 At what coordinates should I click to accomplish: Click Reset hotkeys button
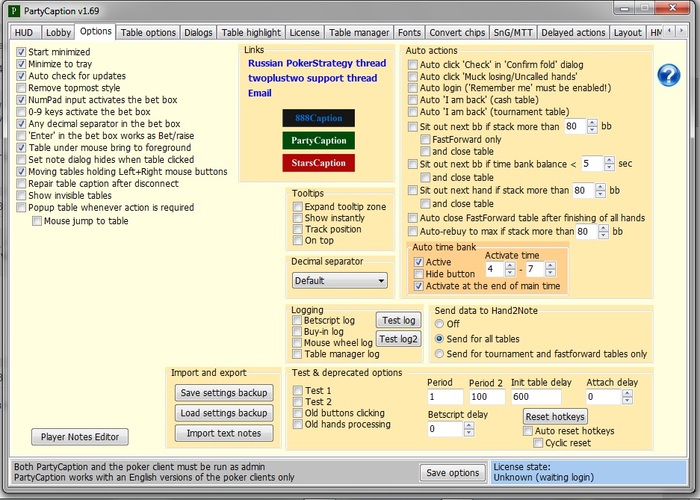pyautogui.click(x=555, y=417)
